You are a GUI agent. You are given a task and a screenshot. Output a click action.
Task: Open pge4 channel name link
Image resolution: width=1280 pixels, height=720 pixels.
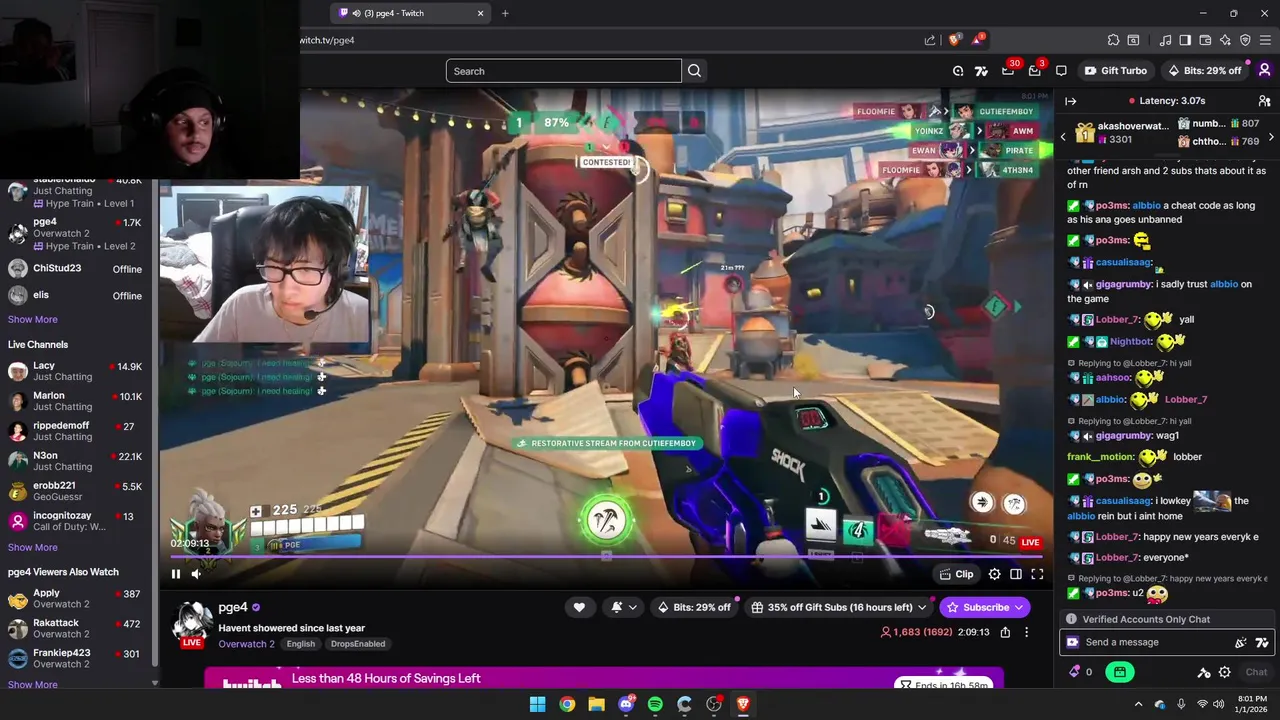pos(233,607)
